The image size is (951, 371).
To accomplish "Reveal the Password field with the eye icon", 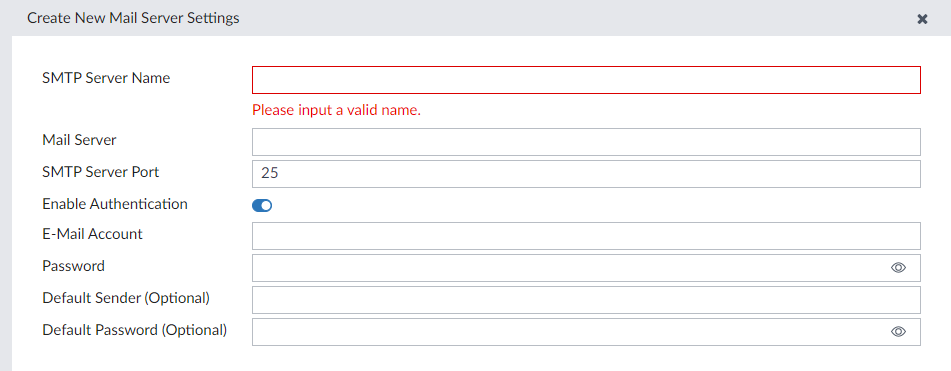I will click(x=898, y=268).
